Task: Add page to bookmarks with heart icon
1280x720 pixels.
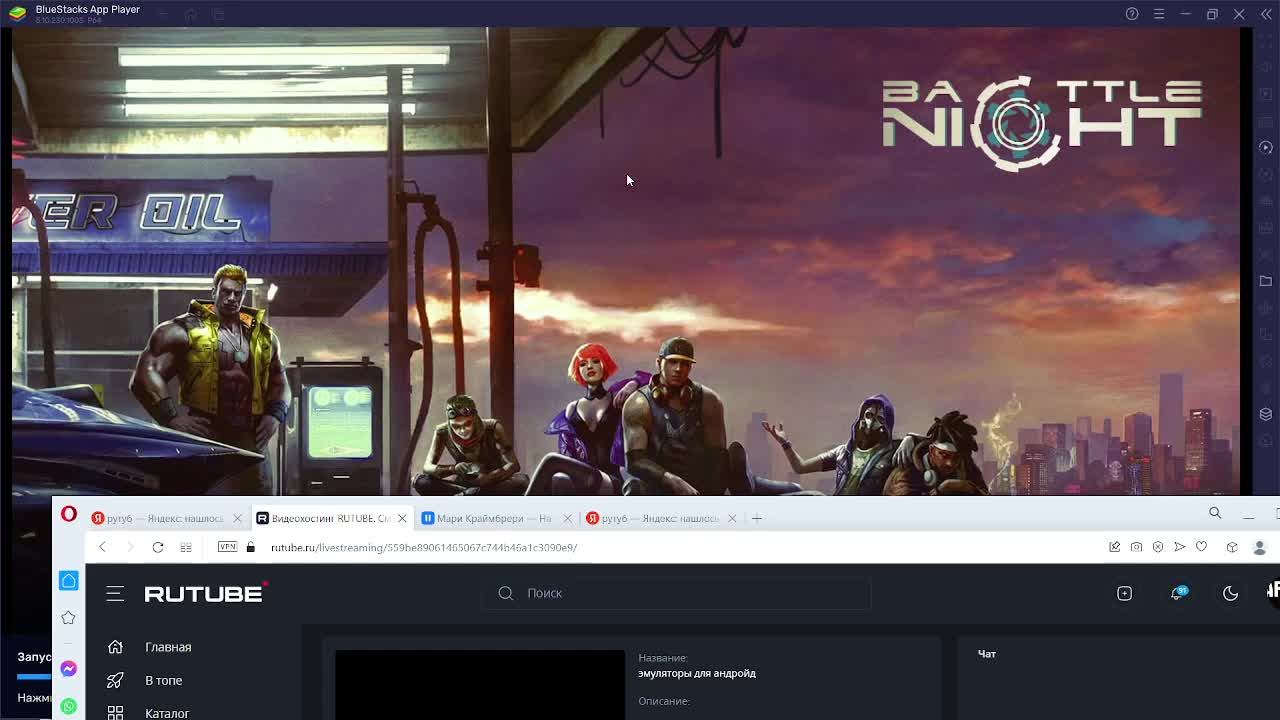Action: [1202, 547]
